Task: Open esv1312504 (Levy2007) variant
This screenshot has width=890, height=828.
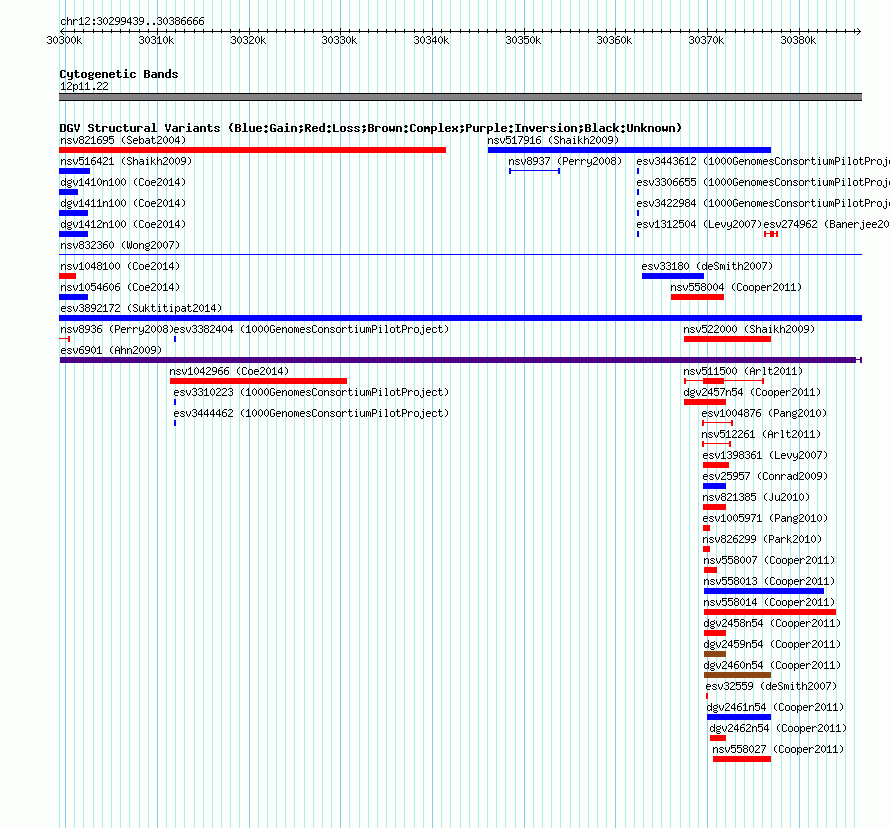Action: point(699,224)
